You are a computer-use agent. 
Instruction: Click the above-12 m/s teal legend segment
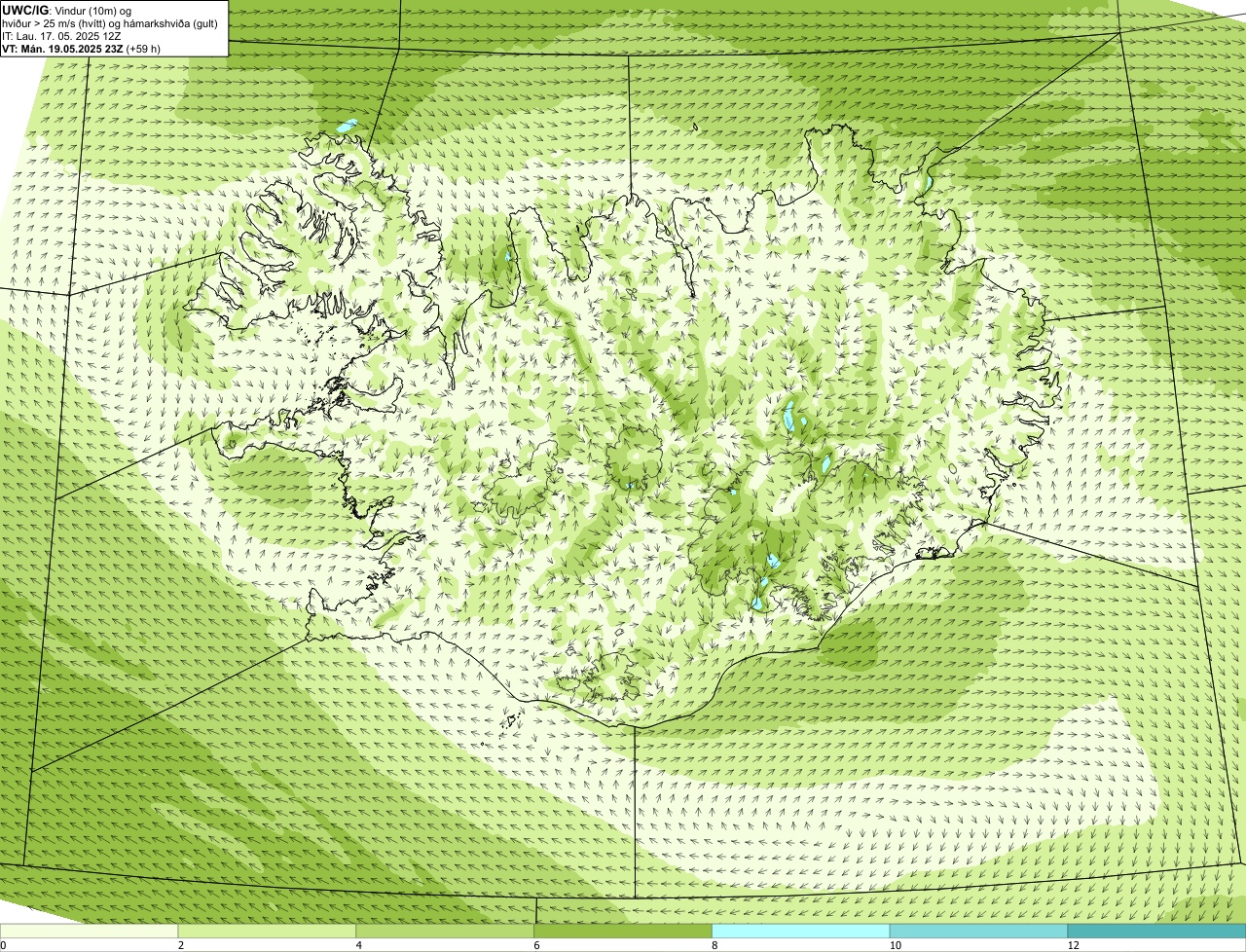[x=1157, y=931]
